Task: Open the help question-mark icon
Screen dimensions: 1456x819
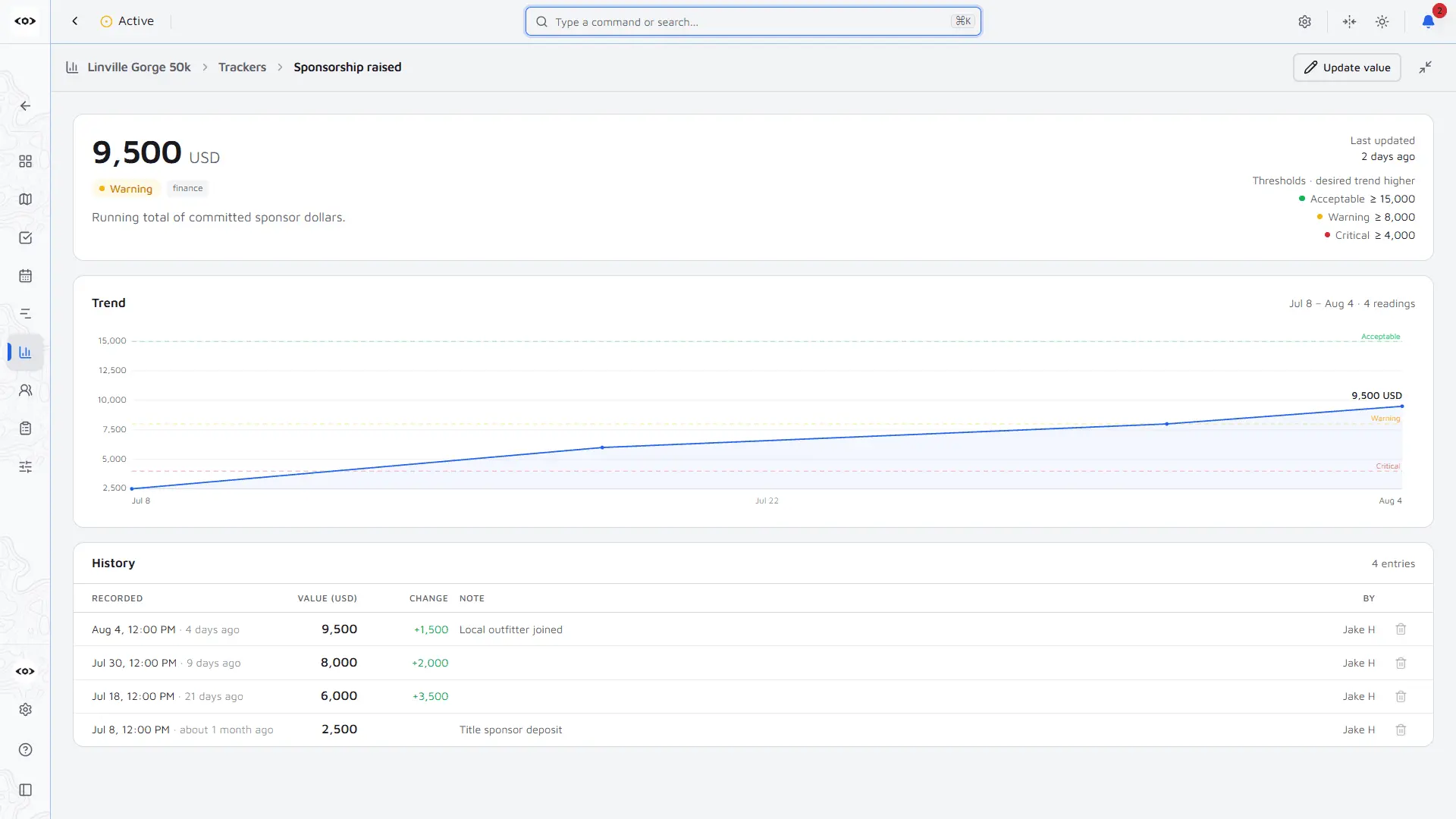Action: (25, 750)
